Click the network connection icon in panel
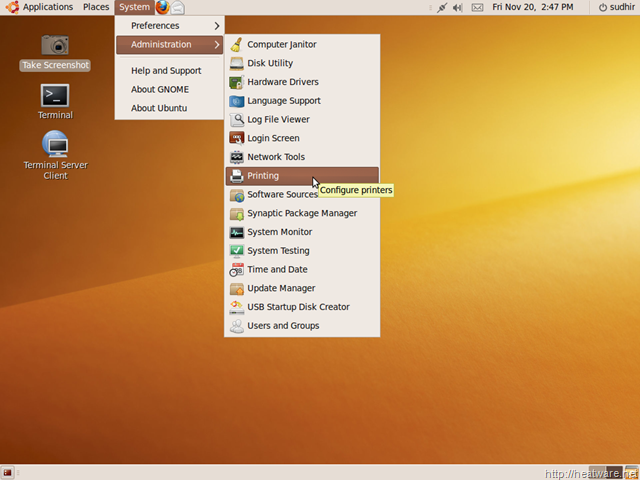The image size is (640, 480). click(441, 7)
